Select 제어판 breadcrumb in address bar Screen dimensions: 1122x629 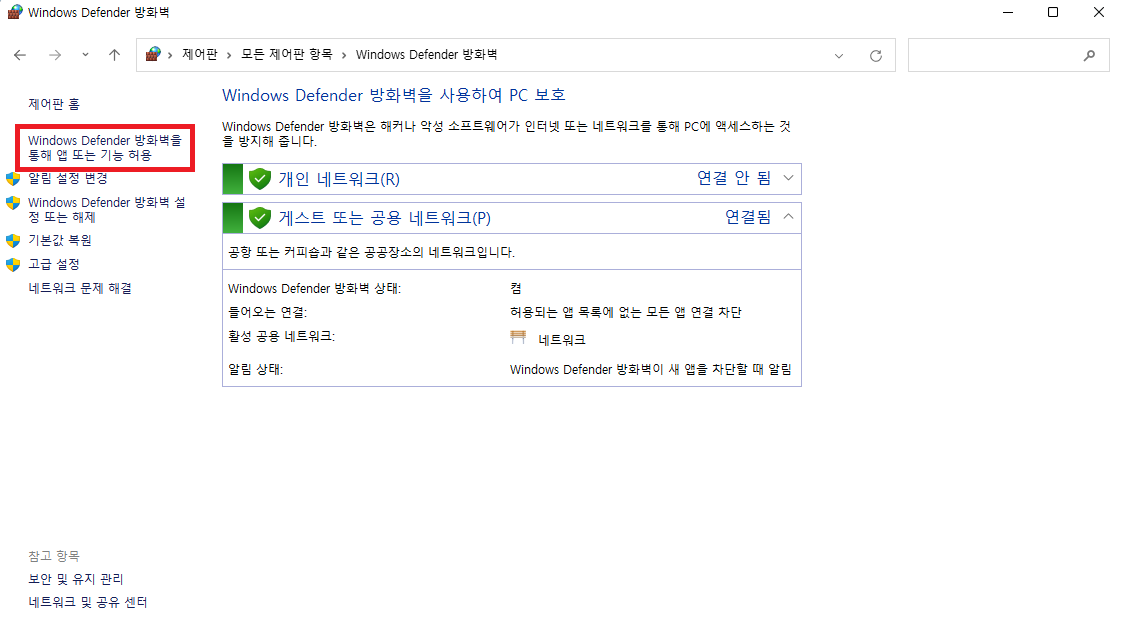click(x=200, y=54)
